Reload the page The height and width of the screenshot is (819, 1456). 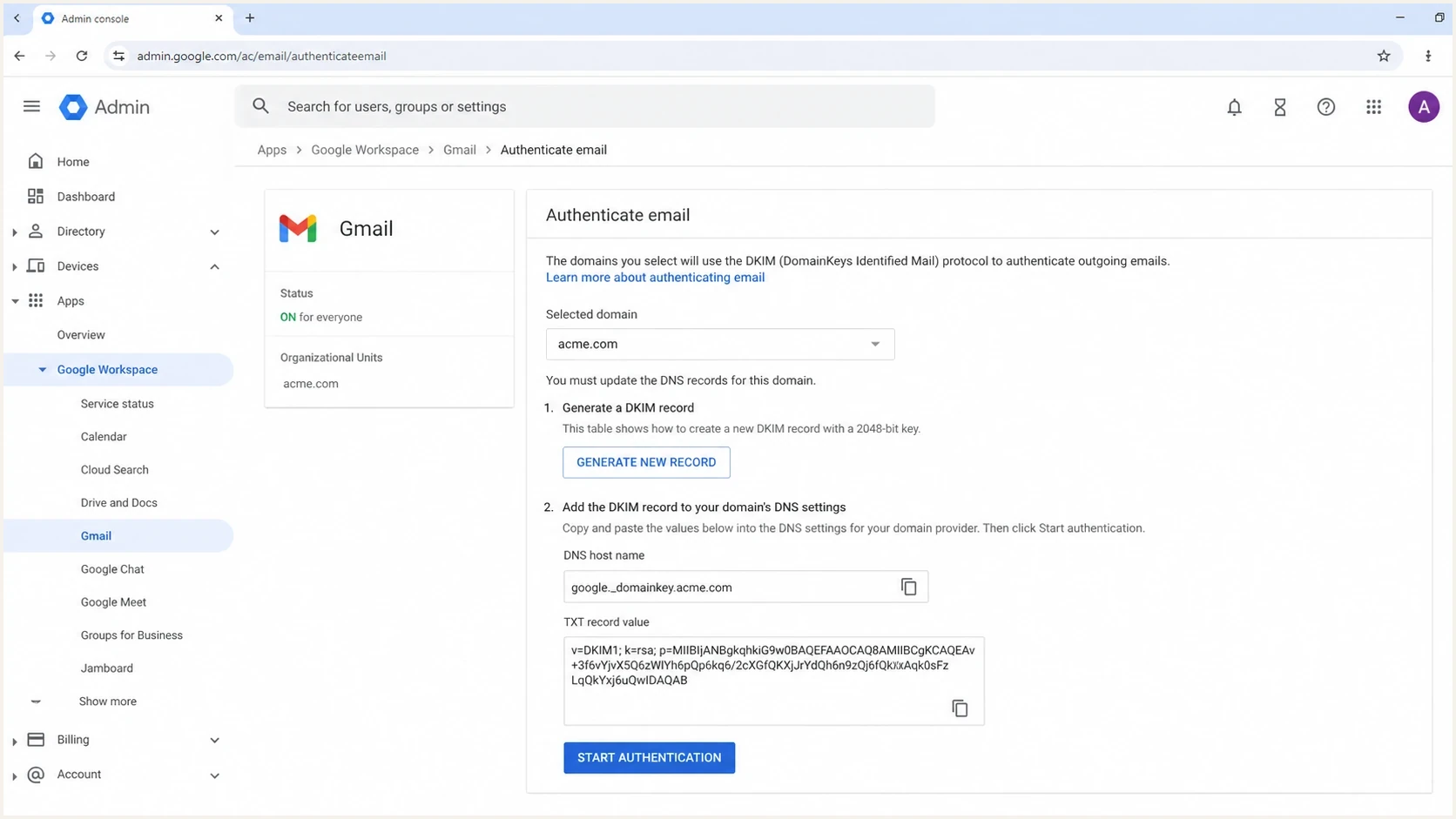click(82, 56)
